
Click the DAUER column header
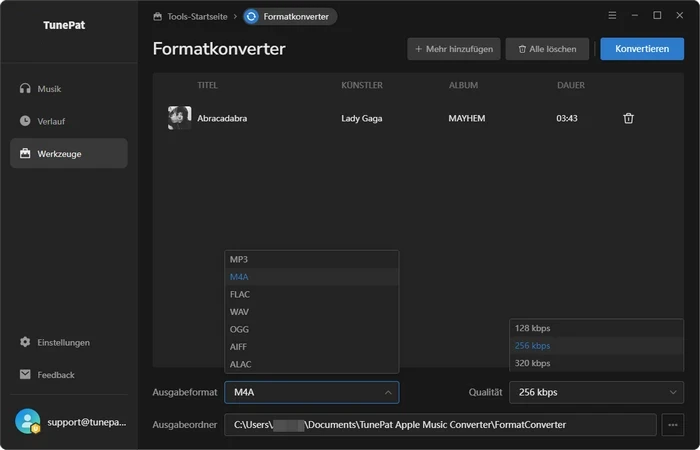tap(571, 85)
